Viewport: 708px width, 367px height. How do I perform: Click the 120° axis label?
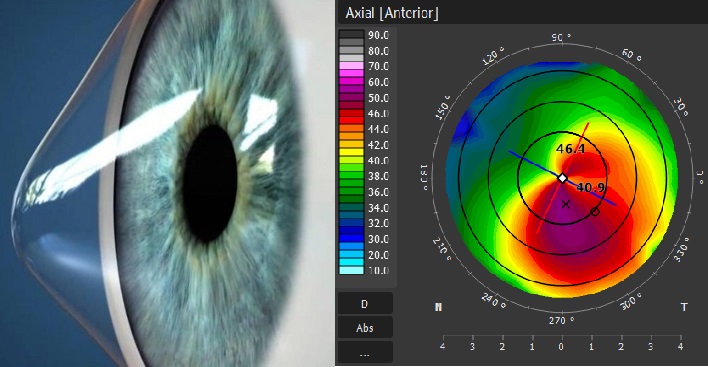(x=494, y=57)
